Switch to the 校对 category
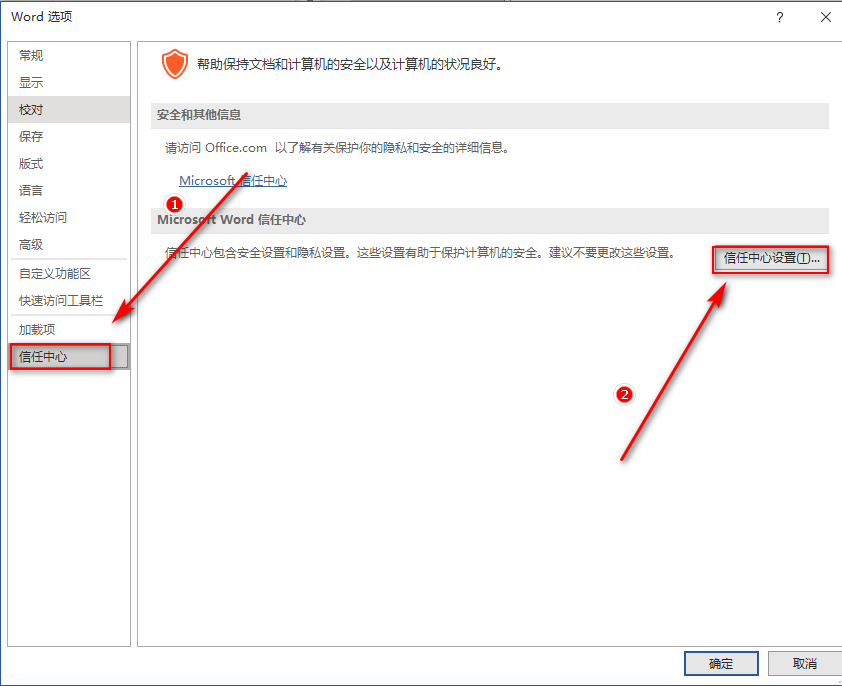The width and height of the screenshot is (842, 686). coord(69,110)
